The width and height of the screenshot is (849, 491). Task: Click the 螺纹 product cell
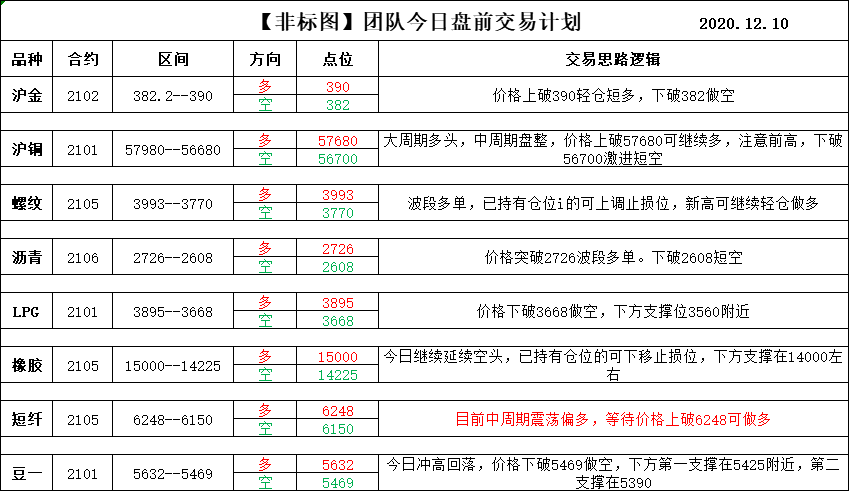[27, 203]
